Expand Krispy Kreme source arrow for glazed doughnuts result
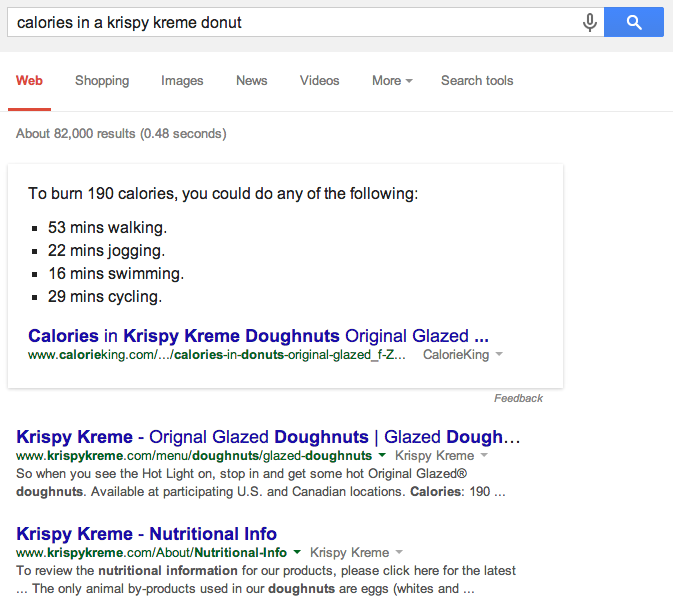Screen dimensions: 673x612 click(484, 454)
